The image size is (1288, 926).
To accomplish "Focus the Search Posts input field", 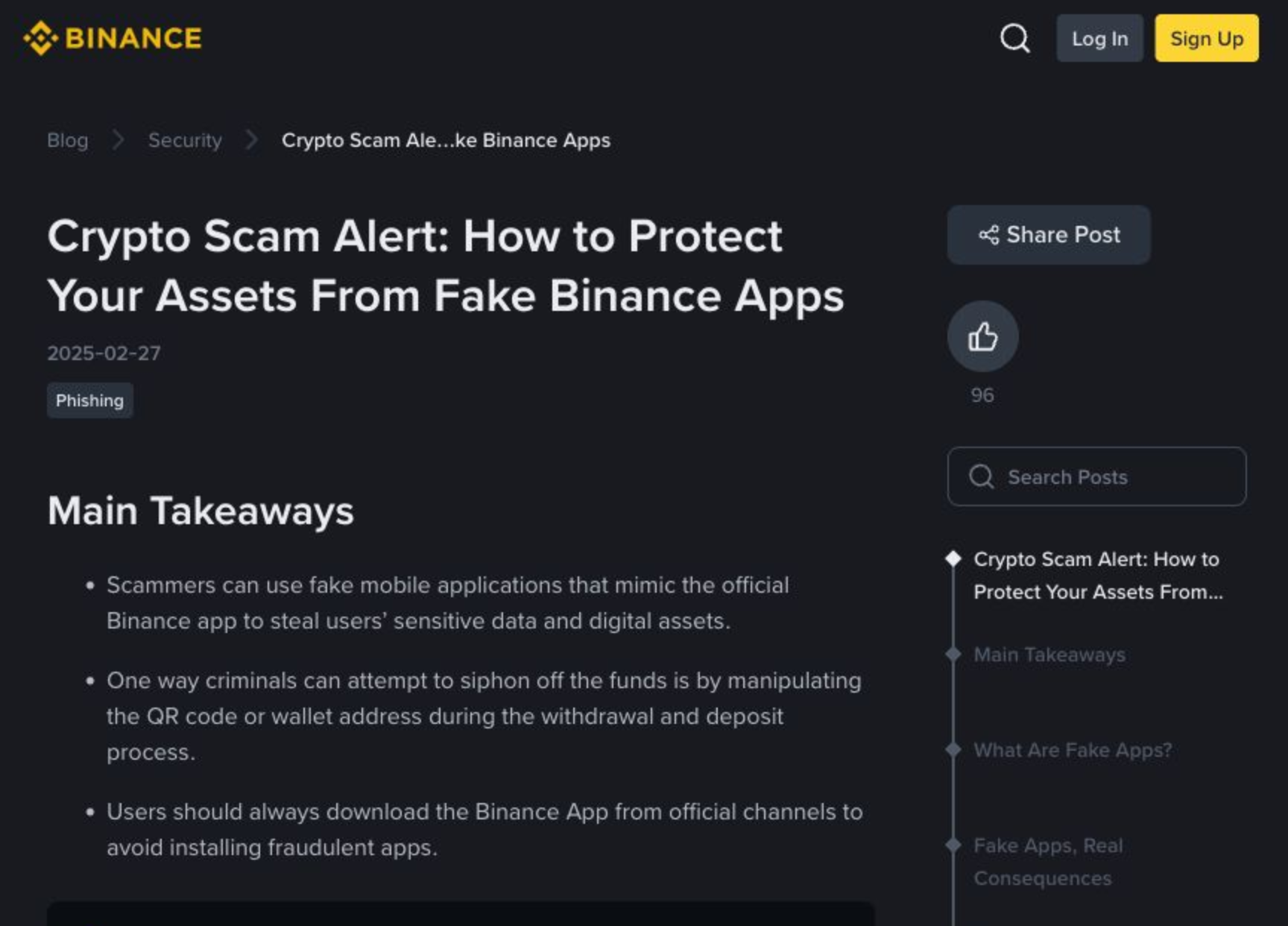I will (x=1096, y=476).
